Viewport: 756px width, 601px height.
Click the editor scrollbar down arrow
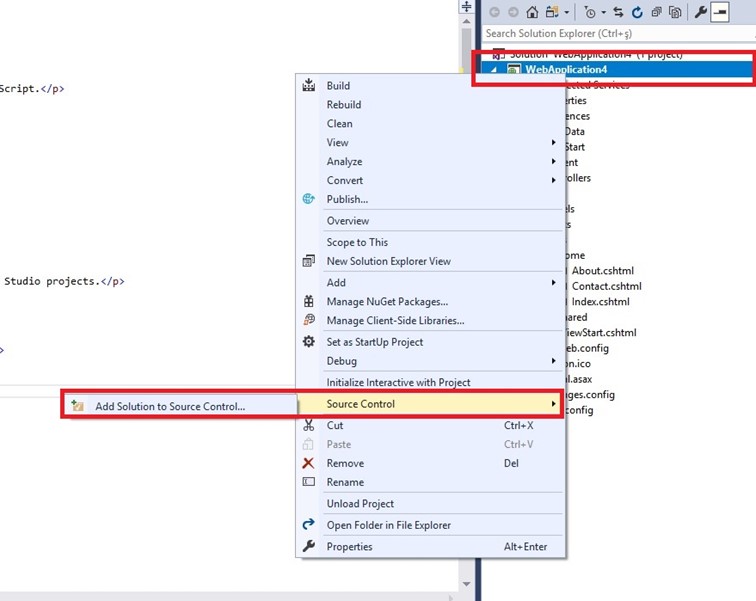466,584
